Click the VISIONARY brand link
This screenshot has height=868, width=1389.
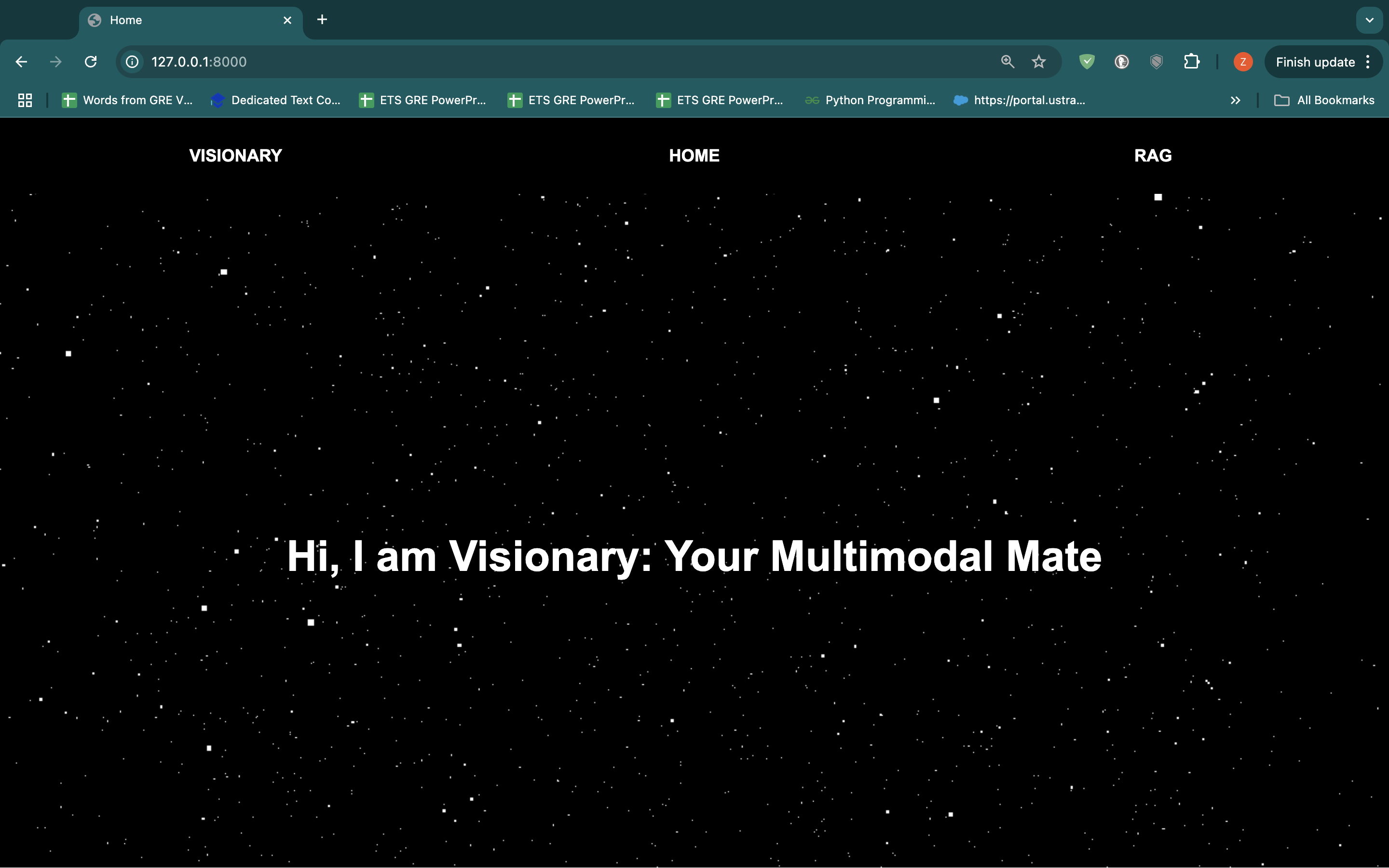pos(235,156)
